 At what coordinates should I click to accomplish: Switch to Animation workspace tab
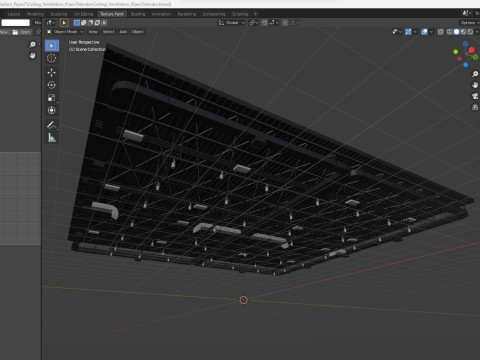coord(161,14)
